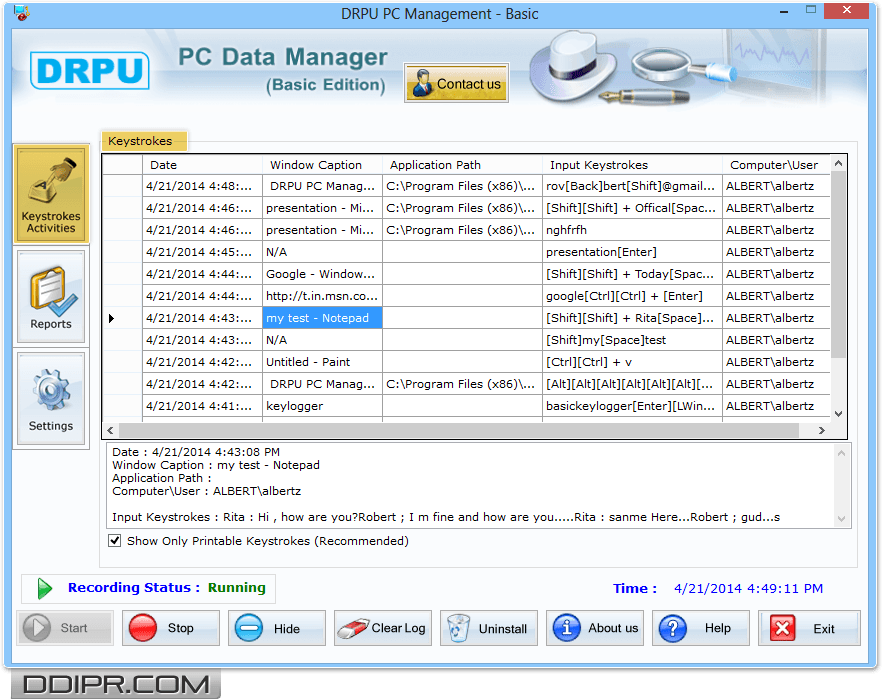Select the 'rov[Back]bert[Shift]@gmail...' cell
Screen dimensions: 882x699
point(632,186)
